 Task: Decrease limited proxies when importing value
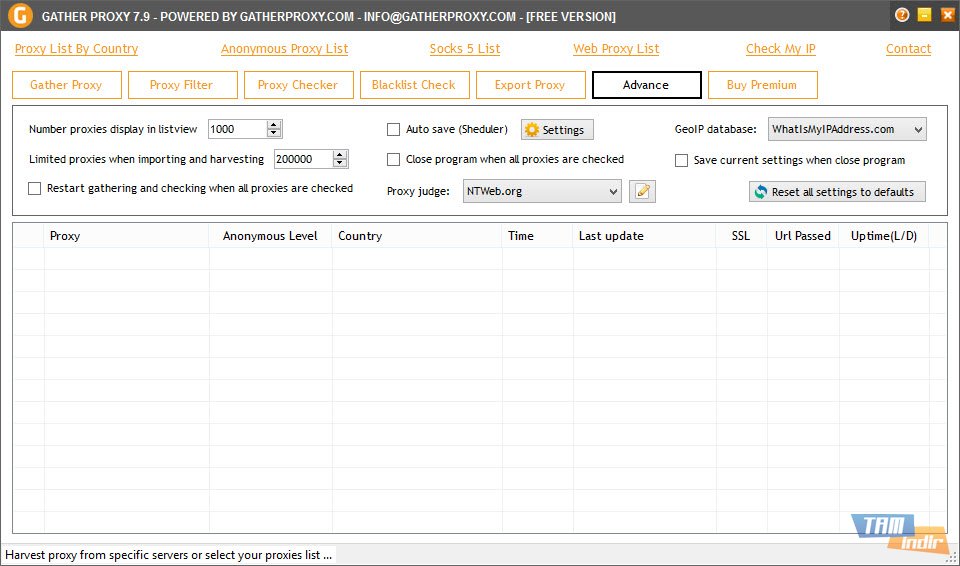tap(340, 163)
